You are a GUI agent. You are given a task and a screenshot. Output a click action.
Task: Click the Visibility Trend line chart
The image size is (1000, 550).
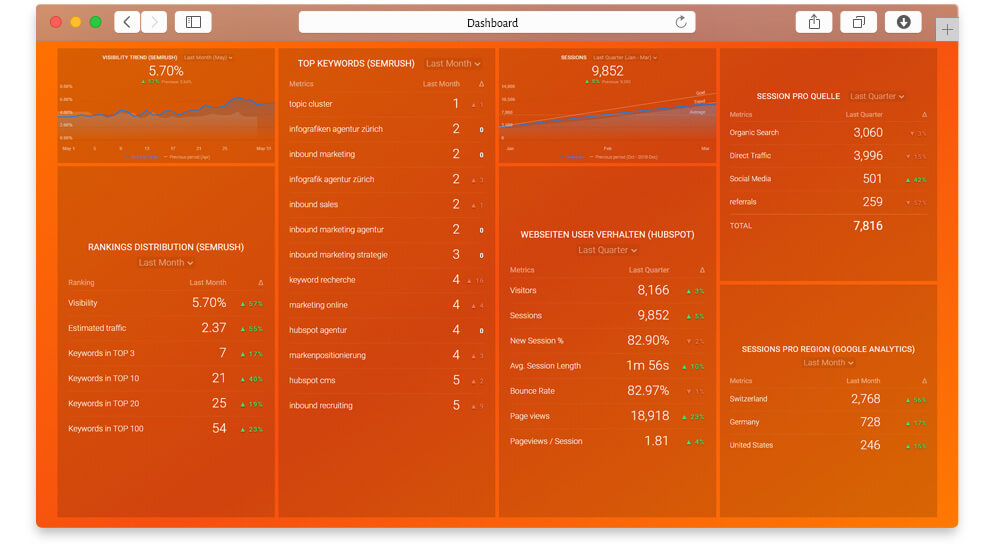165,115
